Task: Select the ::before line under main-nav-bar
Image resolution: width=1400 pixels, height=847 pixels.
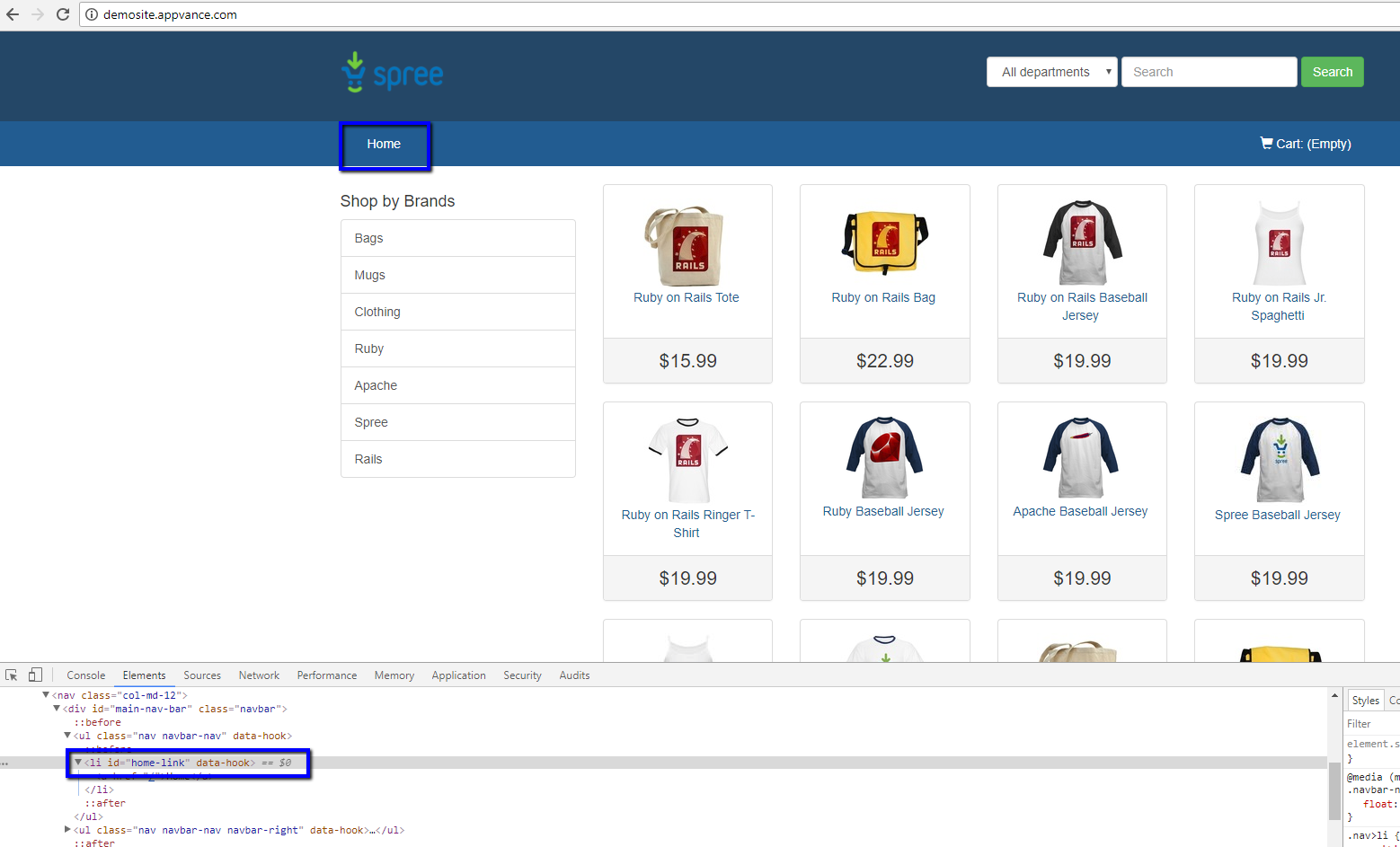Action: [x=97, y=722]
